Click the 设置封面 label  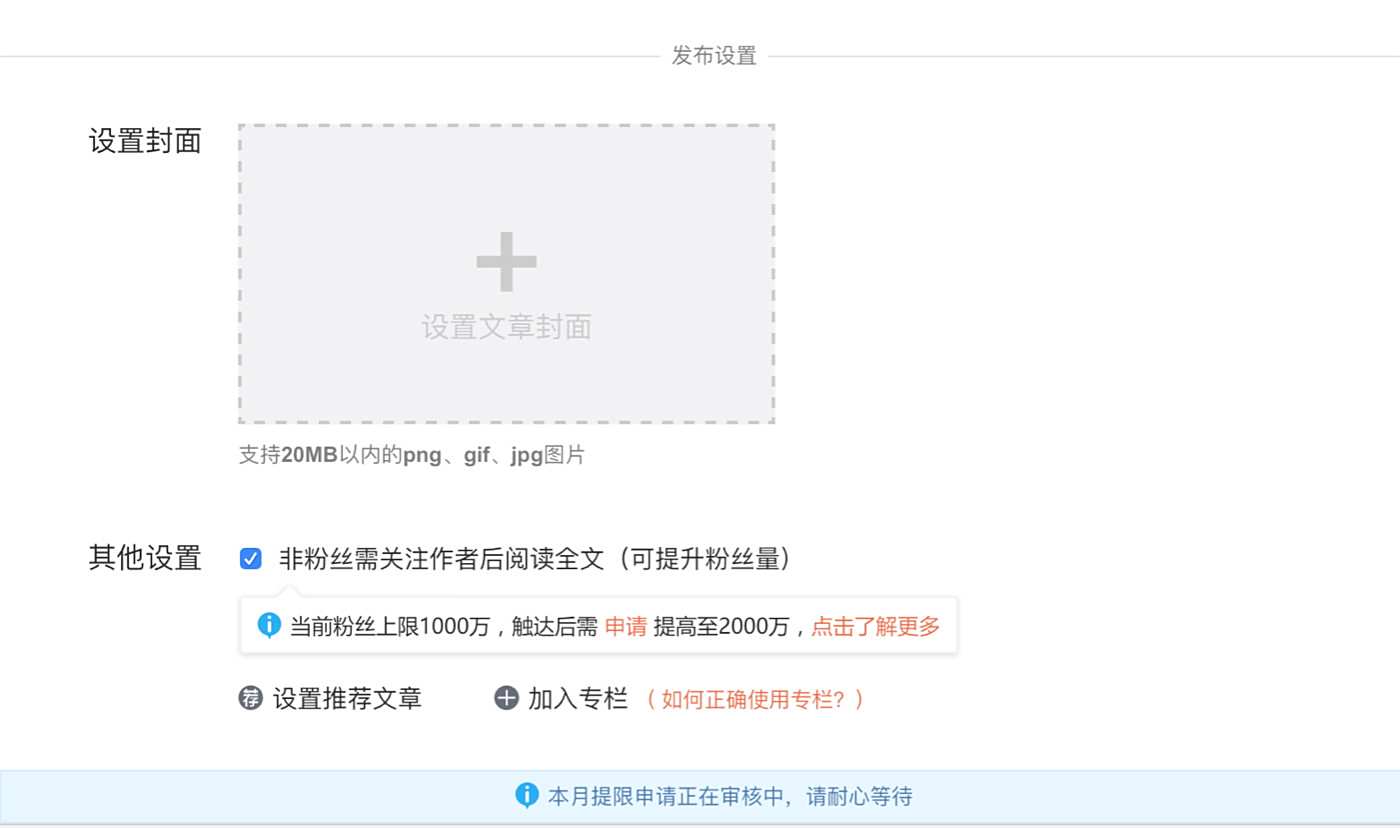145,141
